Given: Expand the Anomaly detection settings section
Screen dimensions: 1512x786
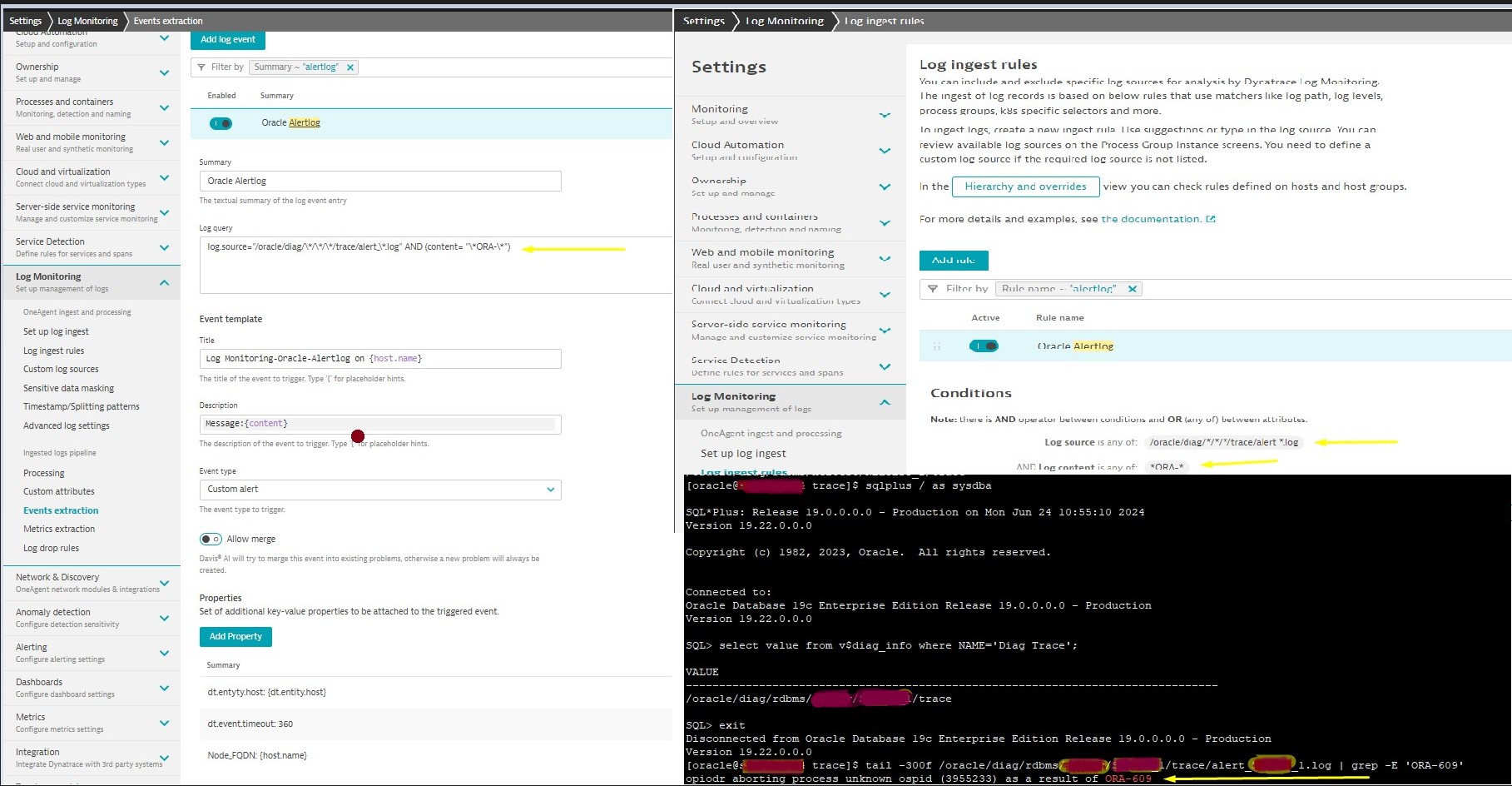Looking at the screenshot, I should tap(164, 618).
